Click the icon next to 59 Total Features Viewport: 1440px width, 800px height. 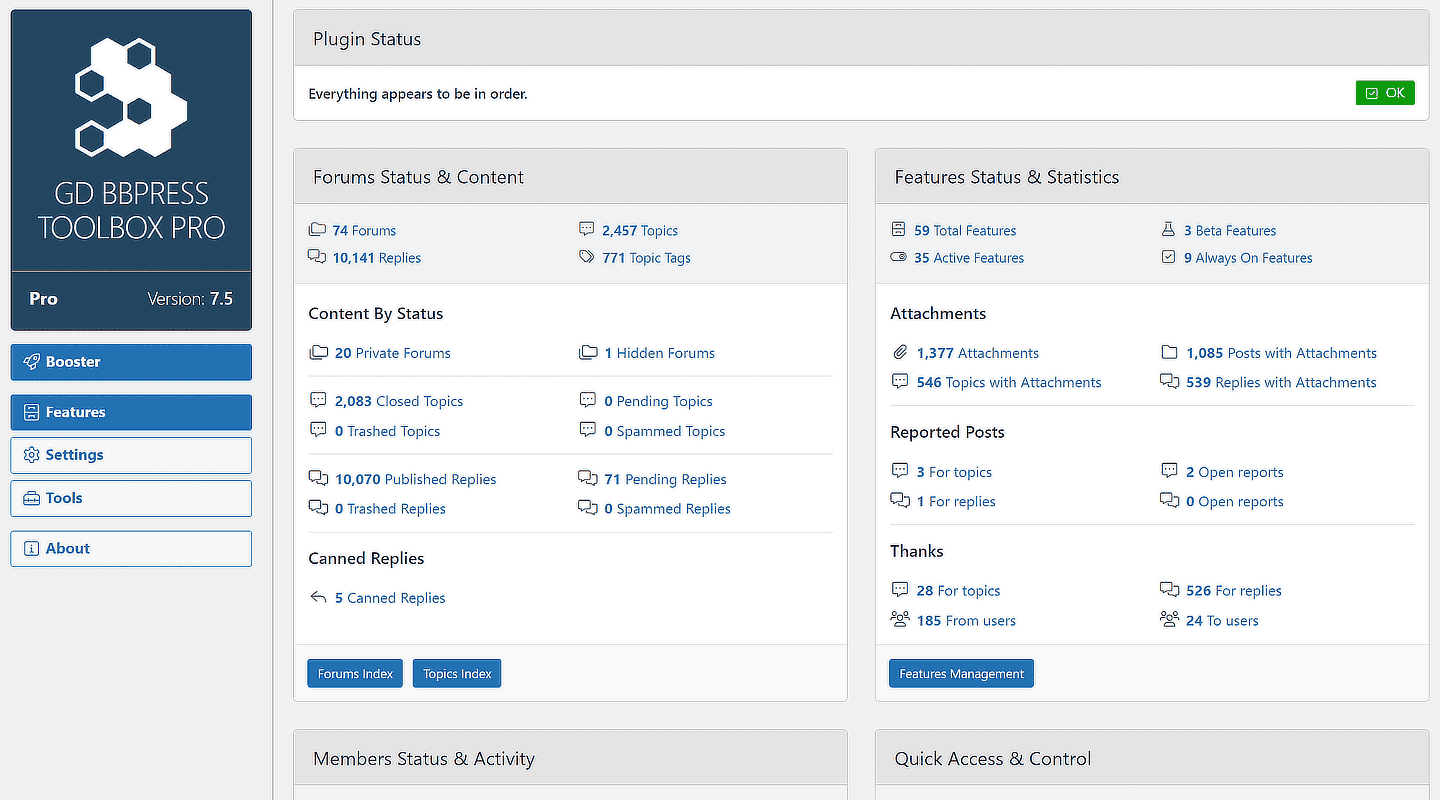tap(898, 230)
